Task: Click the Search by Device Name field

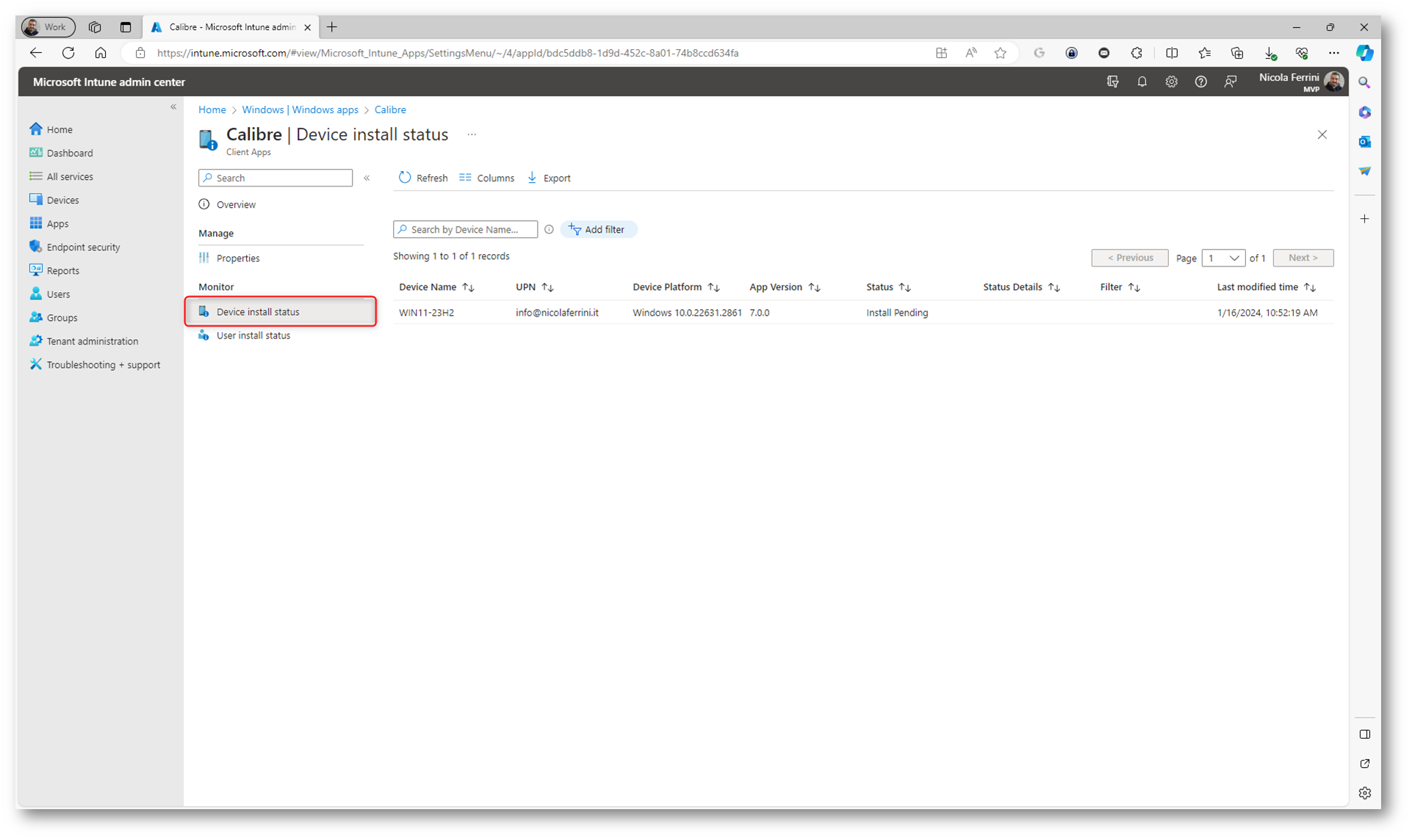Action: click(470, 230)
